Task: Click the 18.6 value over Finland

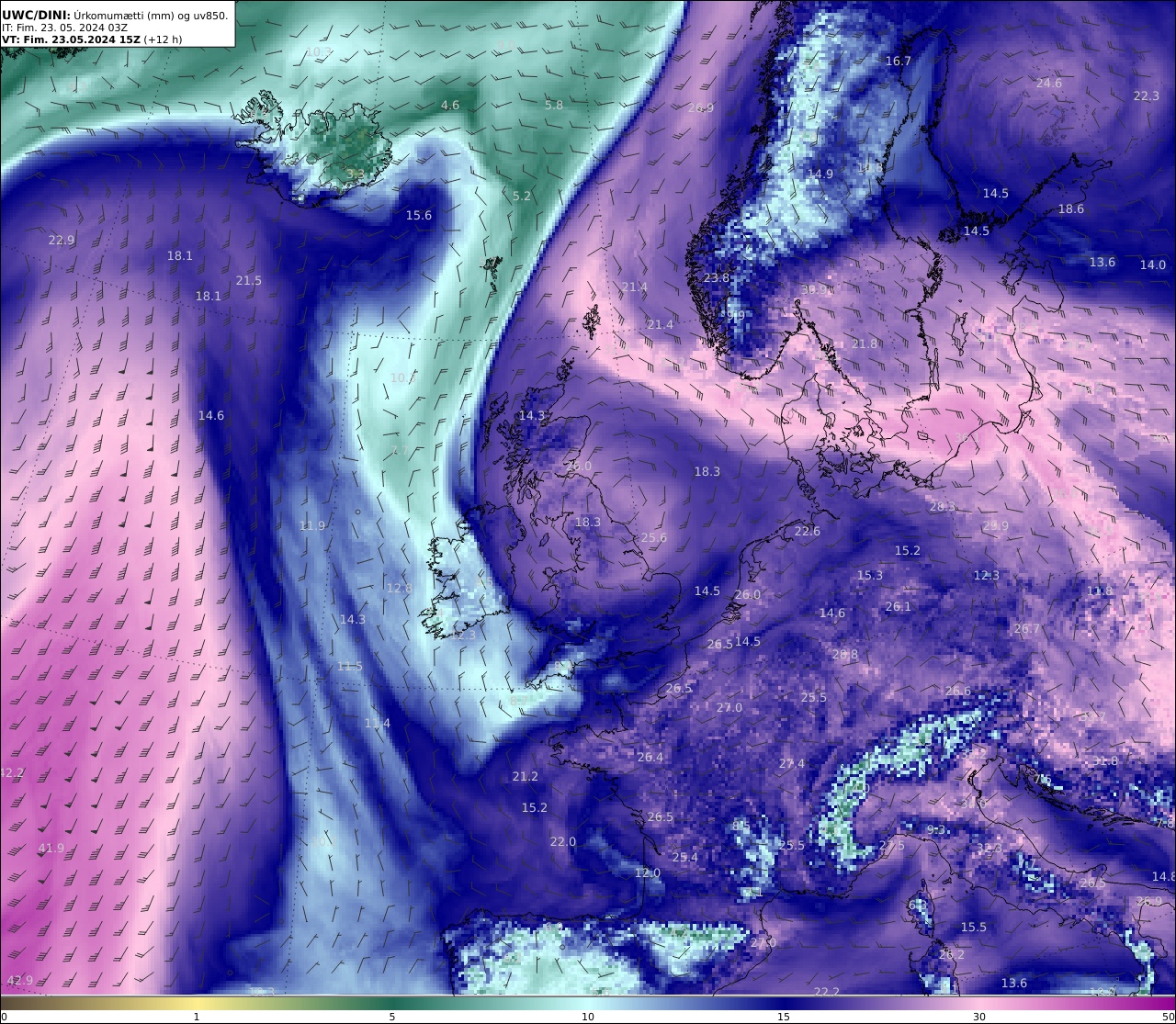Action: point(1070,209)
